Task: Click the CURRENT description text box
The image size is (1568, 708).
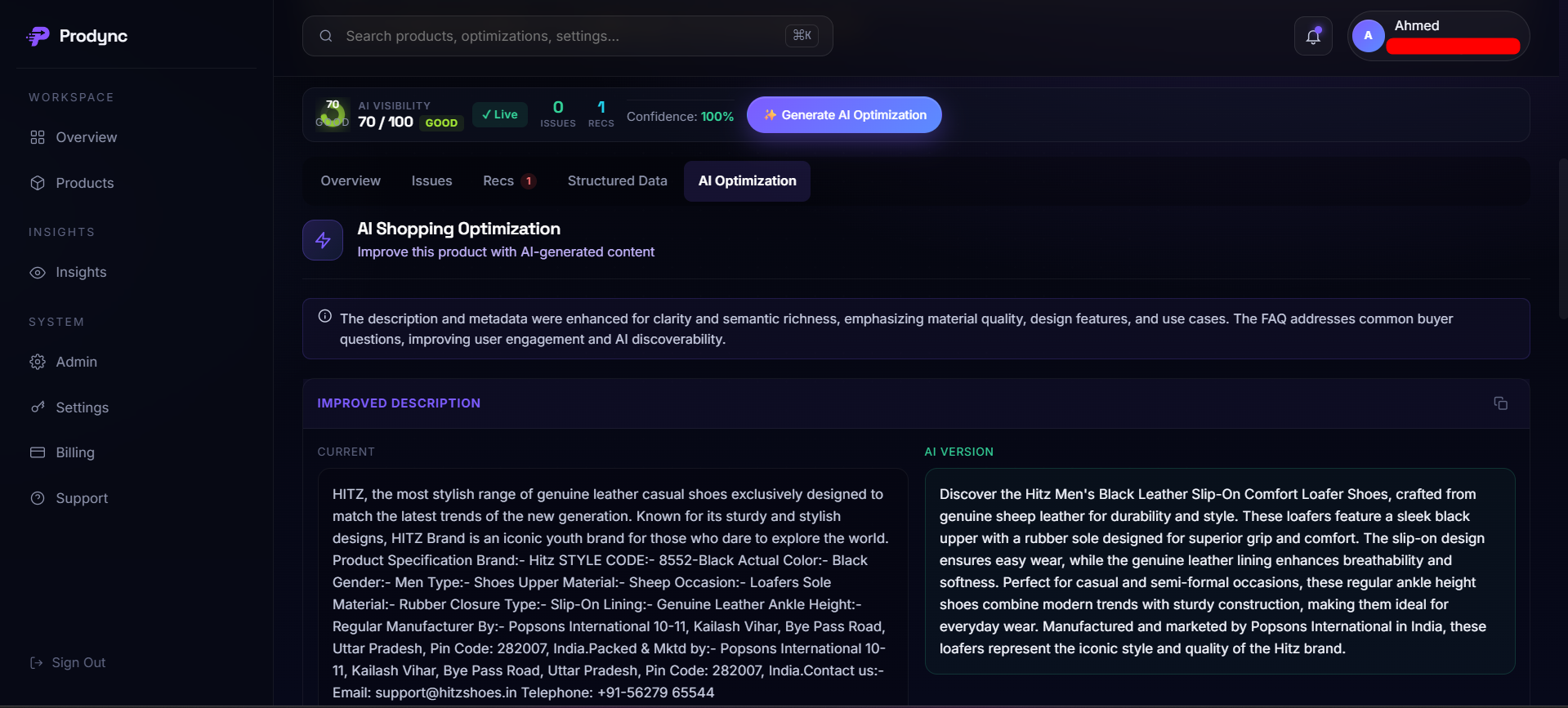Action: click(x=612, y=588)
